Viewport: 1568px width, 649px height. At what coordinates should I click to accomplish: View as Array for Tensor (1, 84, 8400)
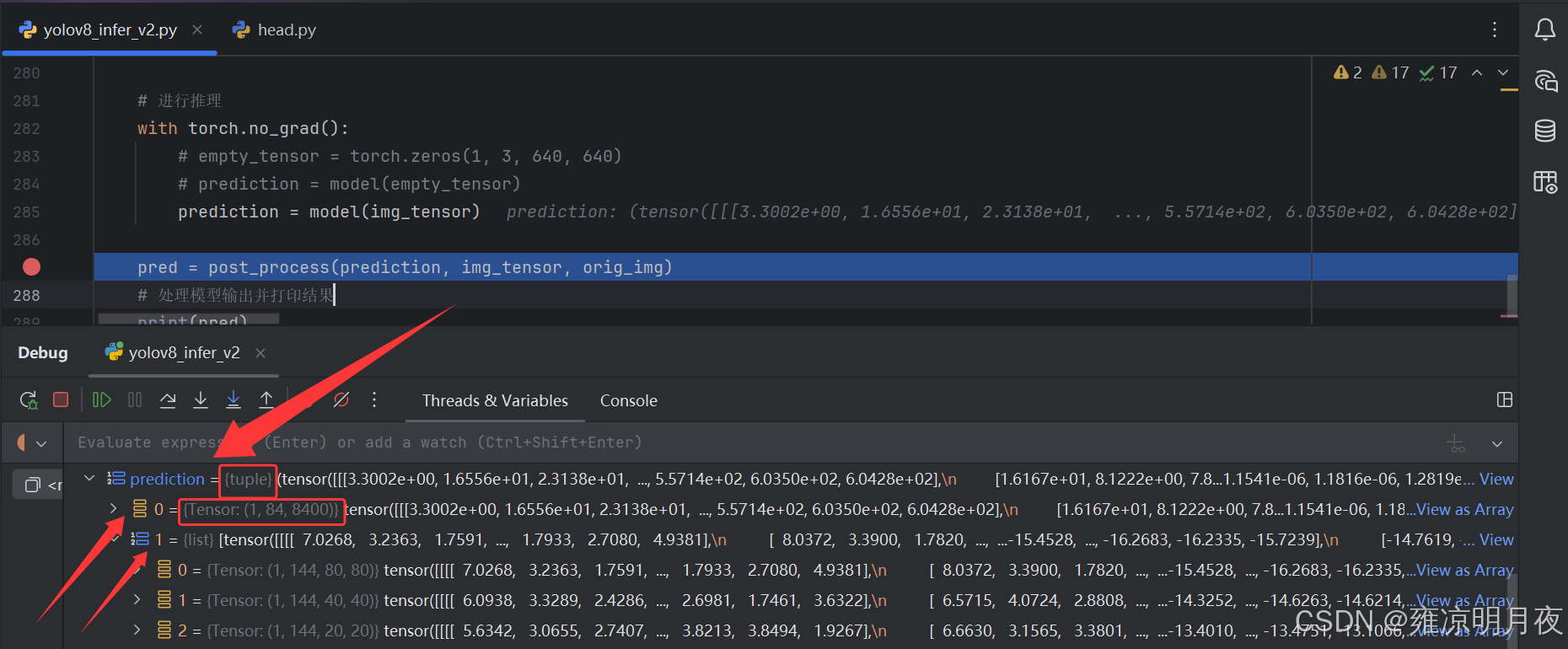tap(1465, 509)
